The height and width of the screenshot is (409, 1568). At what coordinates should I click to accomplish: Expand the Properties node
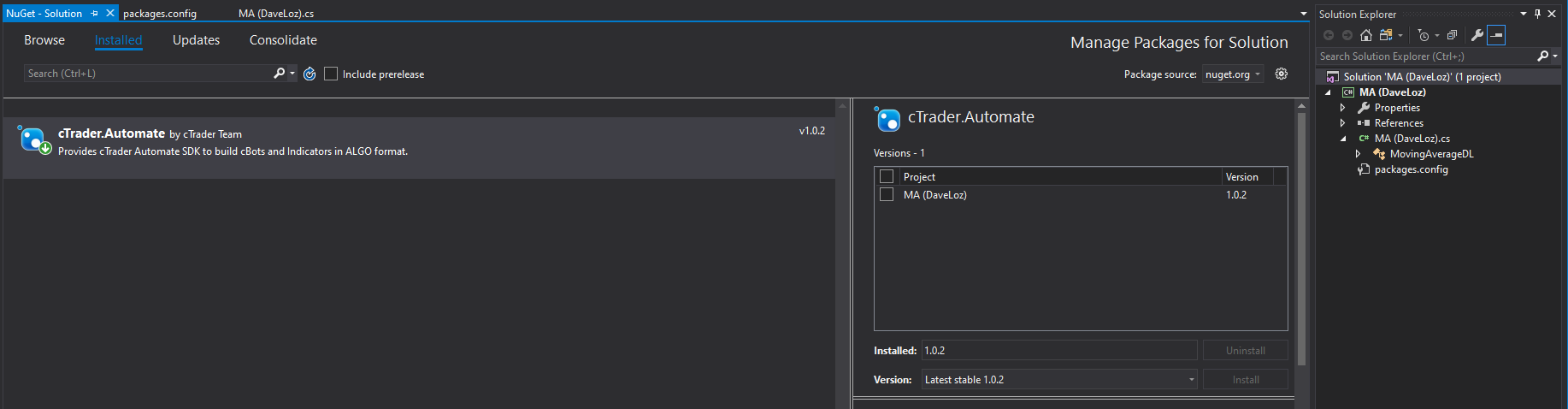tap(1343, 108)
